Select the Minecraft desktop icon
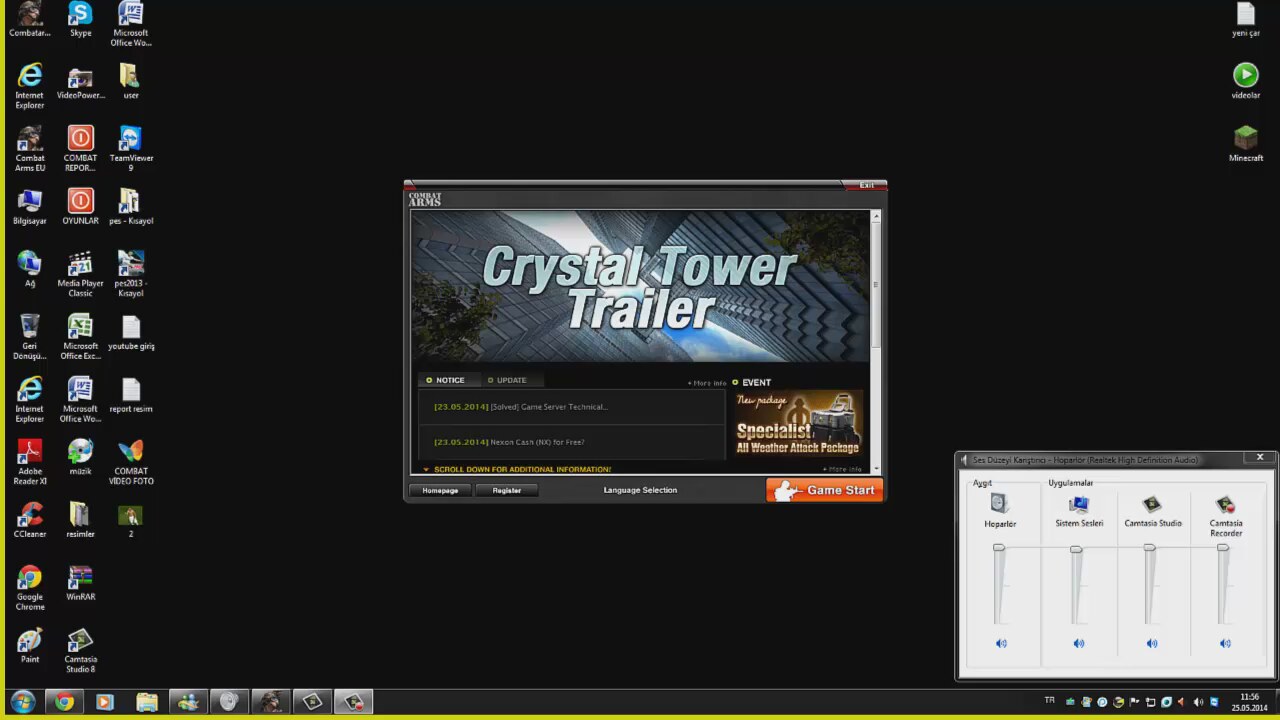The height and width of the screenshot is (720, 1280). click(x=1245, y=145)
